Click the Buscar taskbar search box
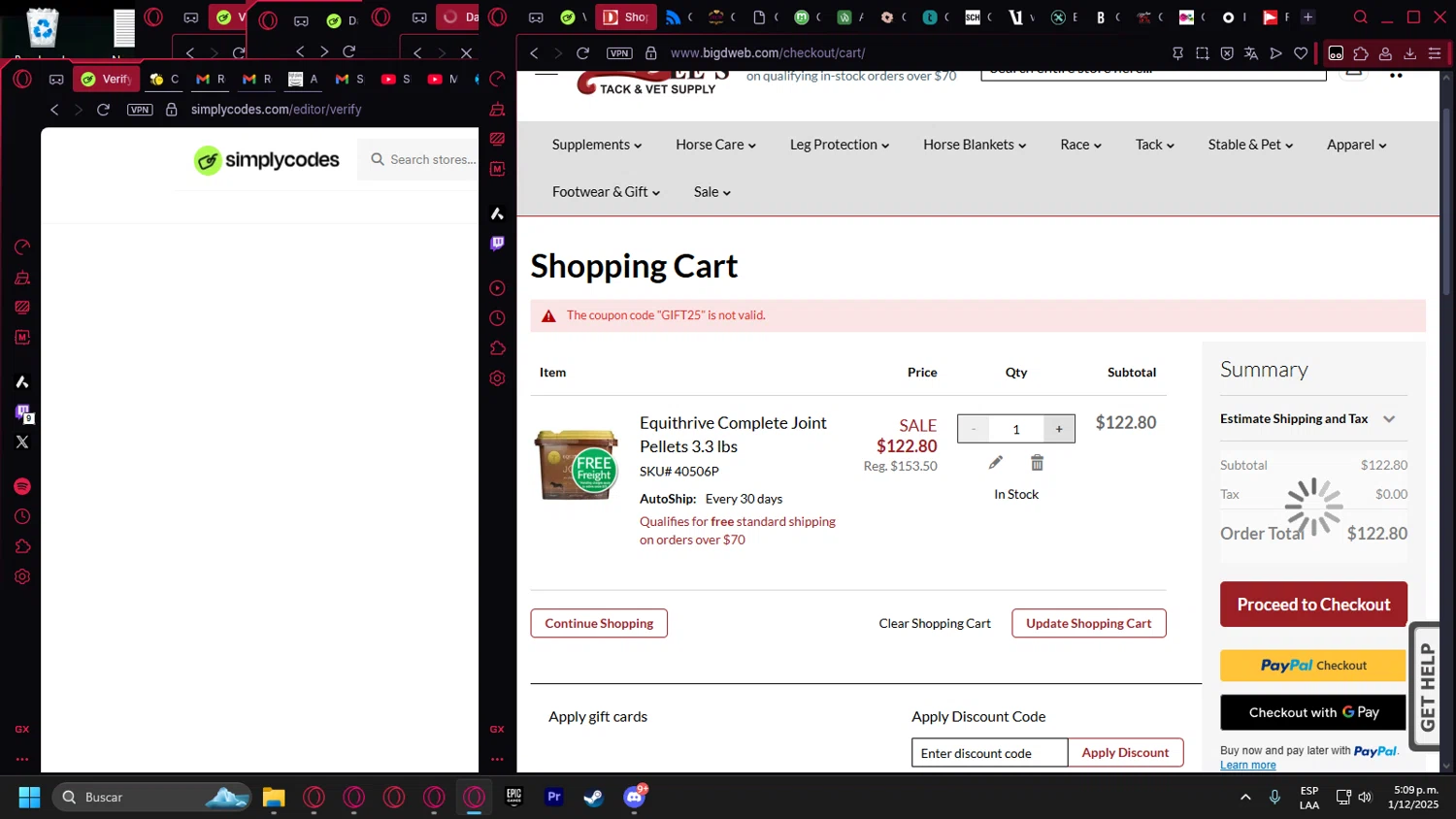Screen dimensions: 1456x819 point(150,798)
